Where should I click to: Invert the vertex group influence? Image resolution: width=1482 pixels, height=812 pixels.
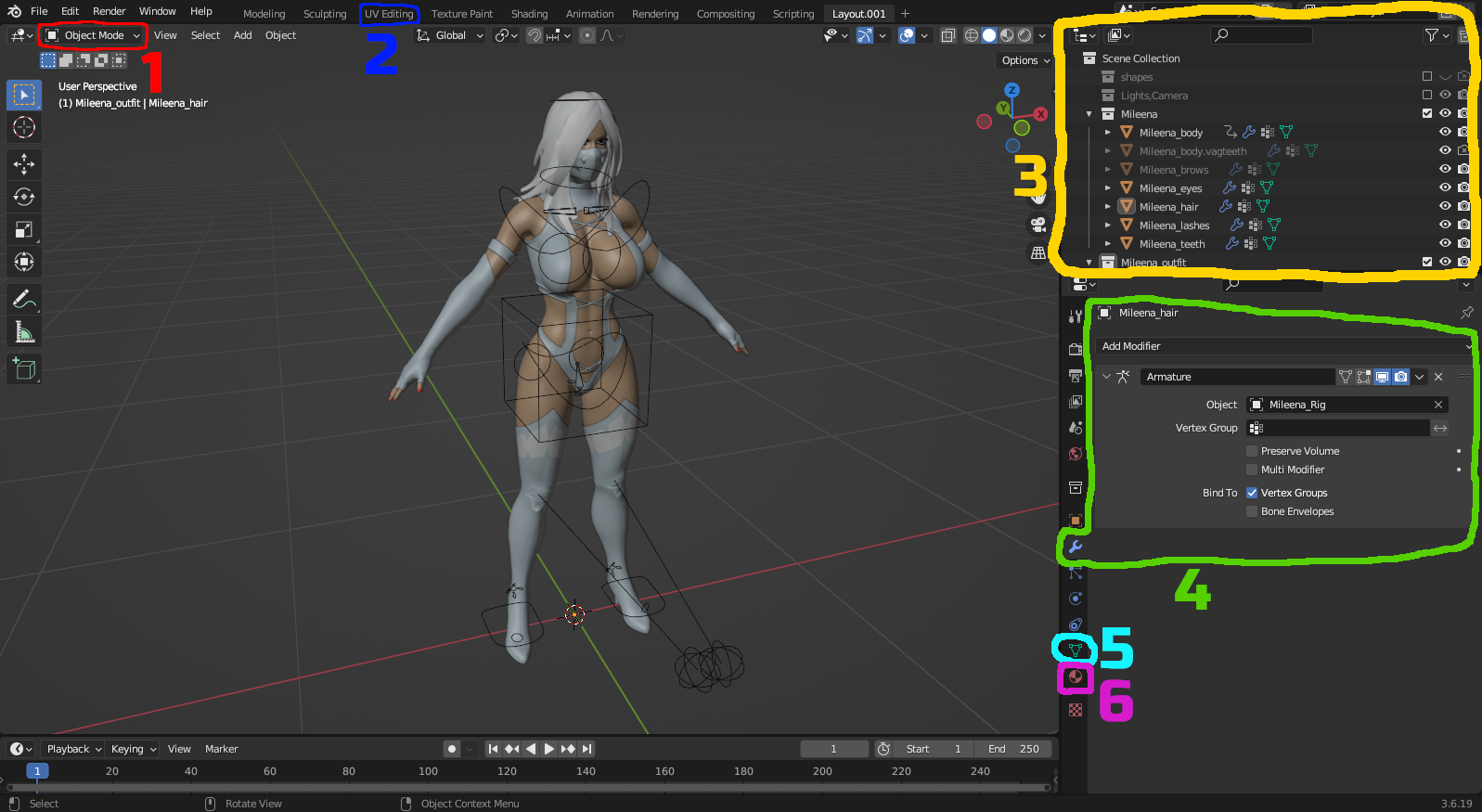click(x=1440, y=428)
